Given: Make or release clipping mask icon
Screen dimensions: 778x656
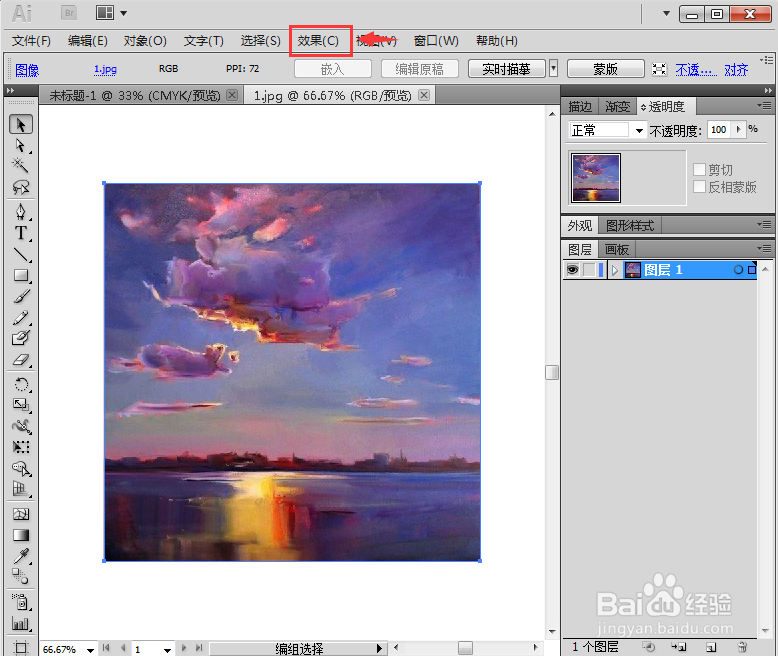Looking at the screenshot, I should pyautogui.click(x=648, y=647).
